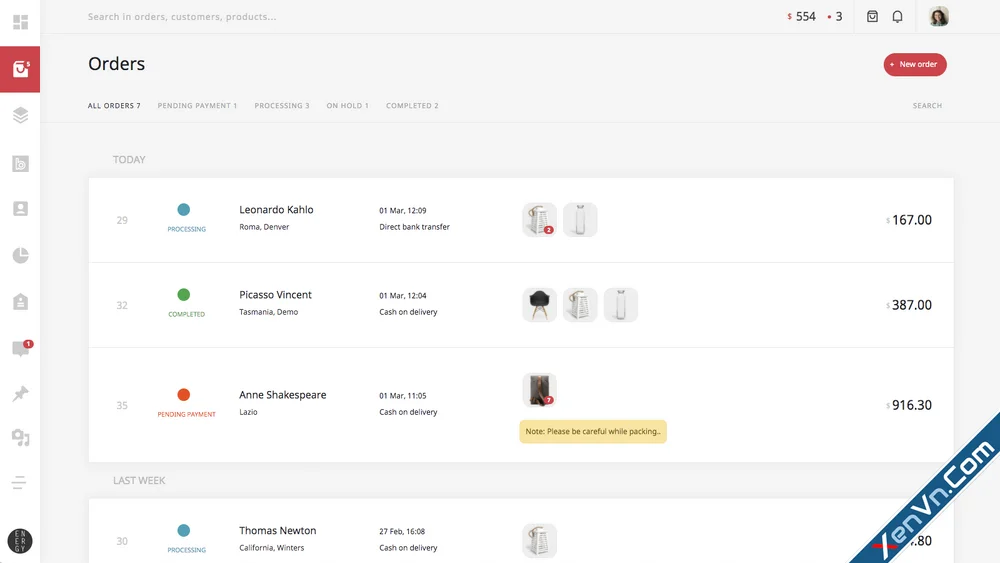Click the 387.00 order total

point(909,305)
